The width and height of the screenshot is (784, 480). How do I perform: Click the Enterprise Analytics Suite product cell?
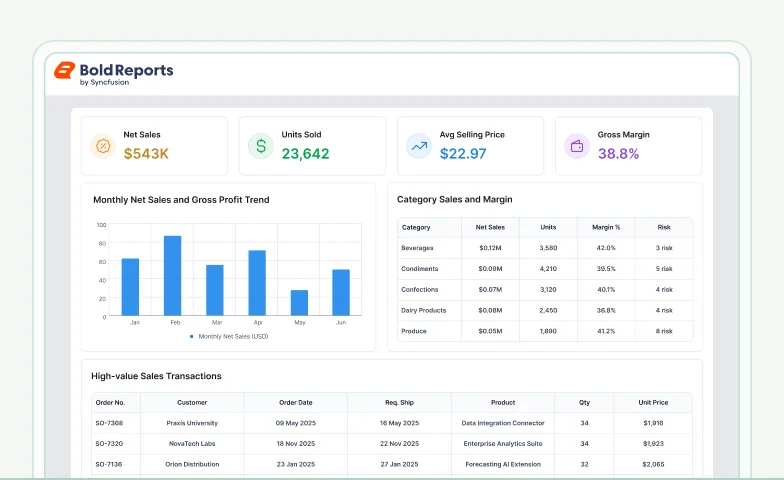pos(503,444)
